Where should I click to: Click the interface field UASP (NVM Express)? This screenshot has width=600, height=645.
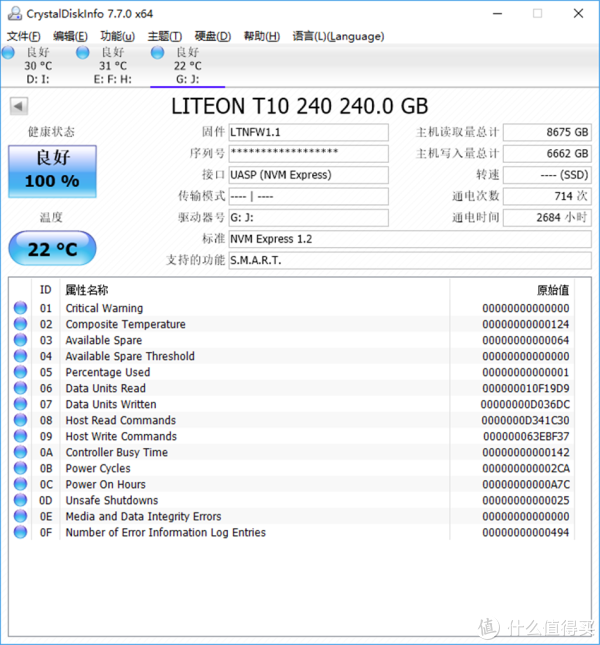[x=308, y=175]
